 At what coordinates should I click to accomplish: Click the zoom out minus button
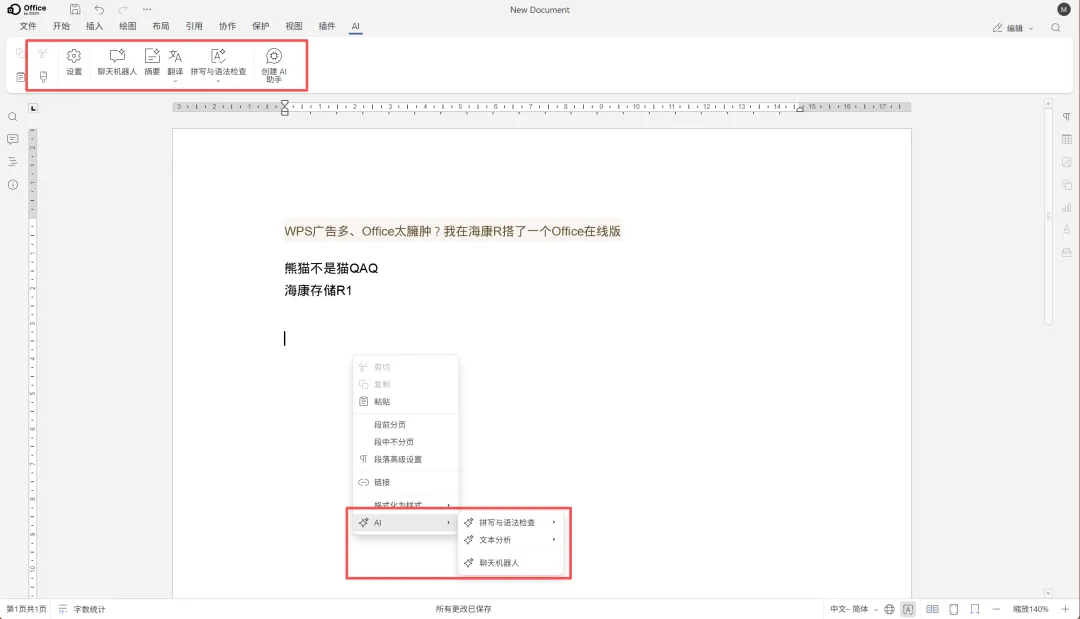[x=996, y=609]
